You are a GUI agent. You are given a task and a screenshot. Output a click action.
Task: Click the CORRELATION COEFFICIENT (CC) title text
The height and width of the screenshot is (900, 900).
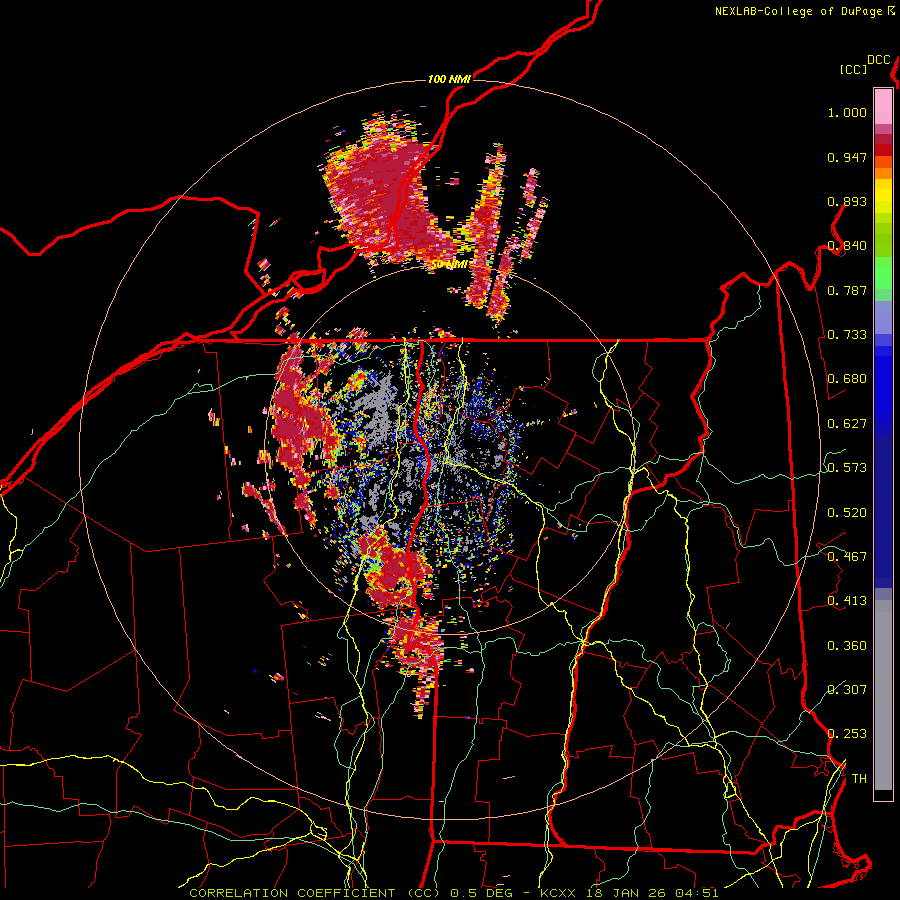pos(315,893)
